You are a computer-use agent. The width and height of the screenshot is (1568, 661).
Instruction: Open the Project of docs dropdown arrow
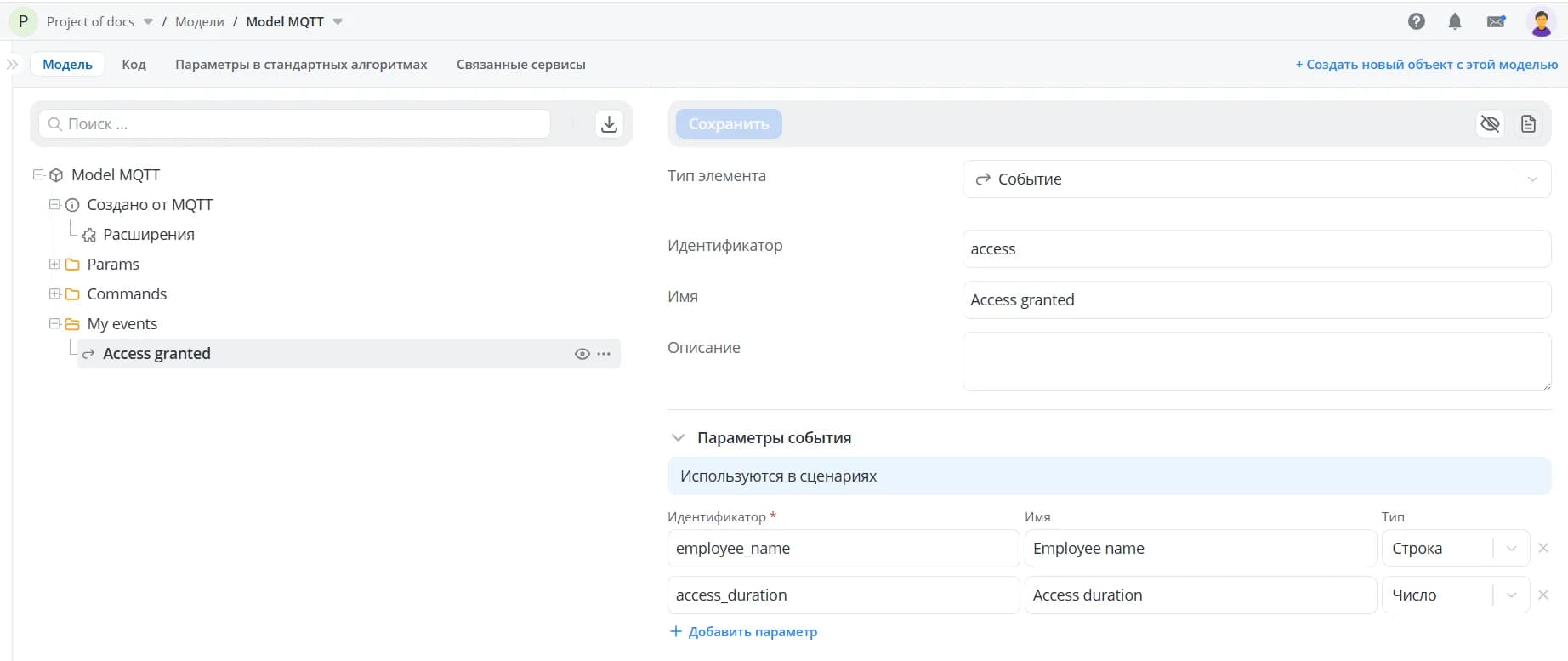(x=148, y=22)
